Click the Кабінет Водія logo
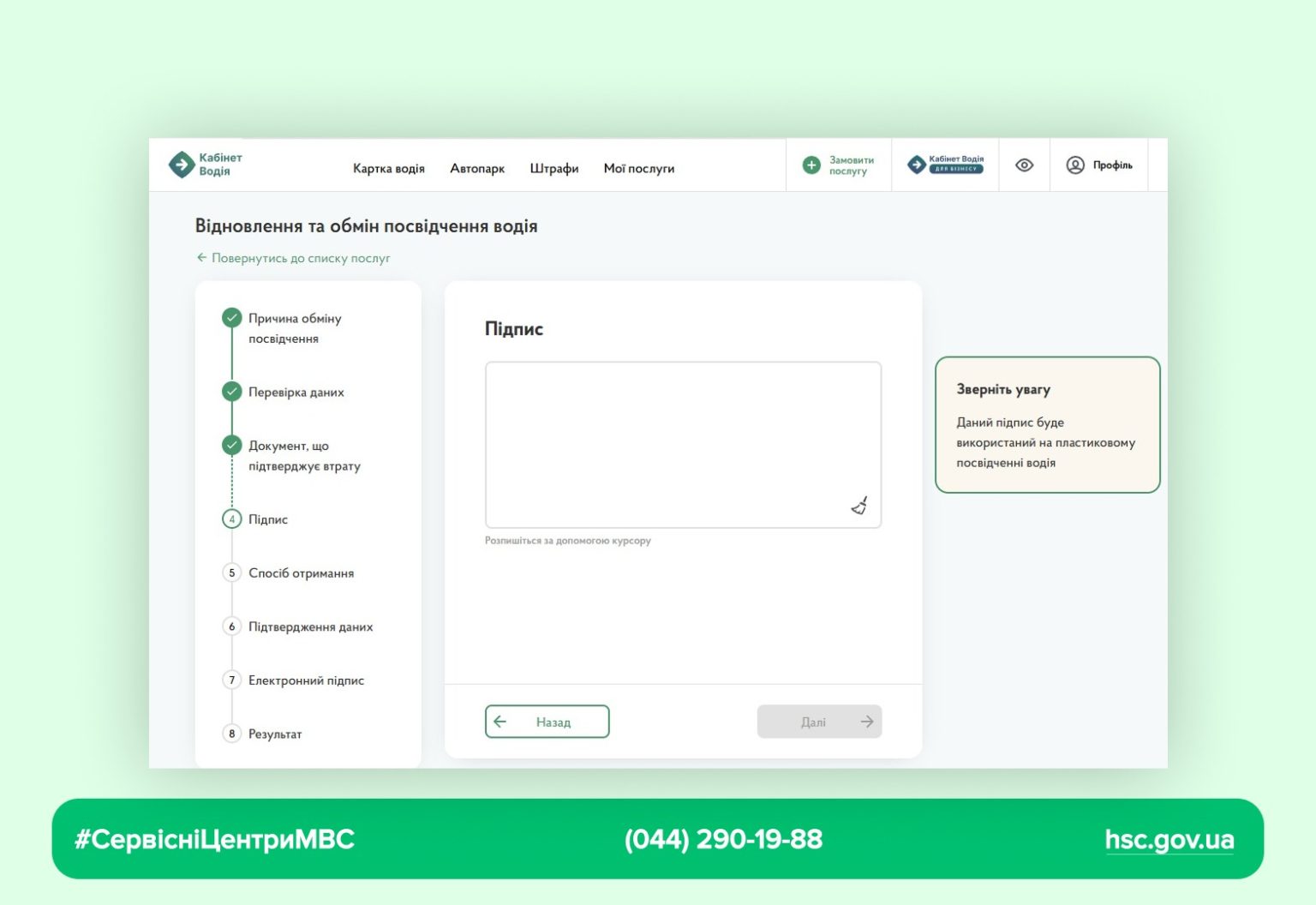Viewport: 1316px width, 905px height. tap(206, 165)
